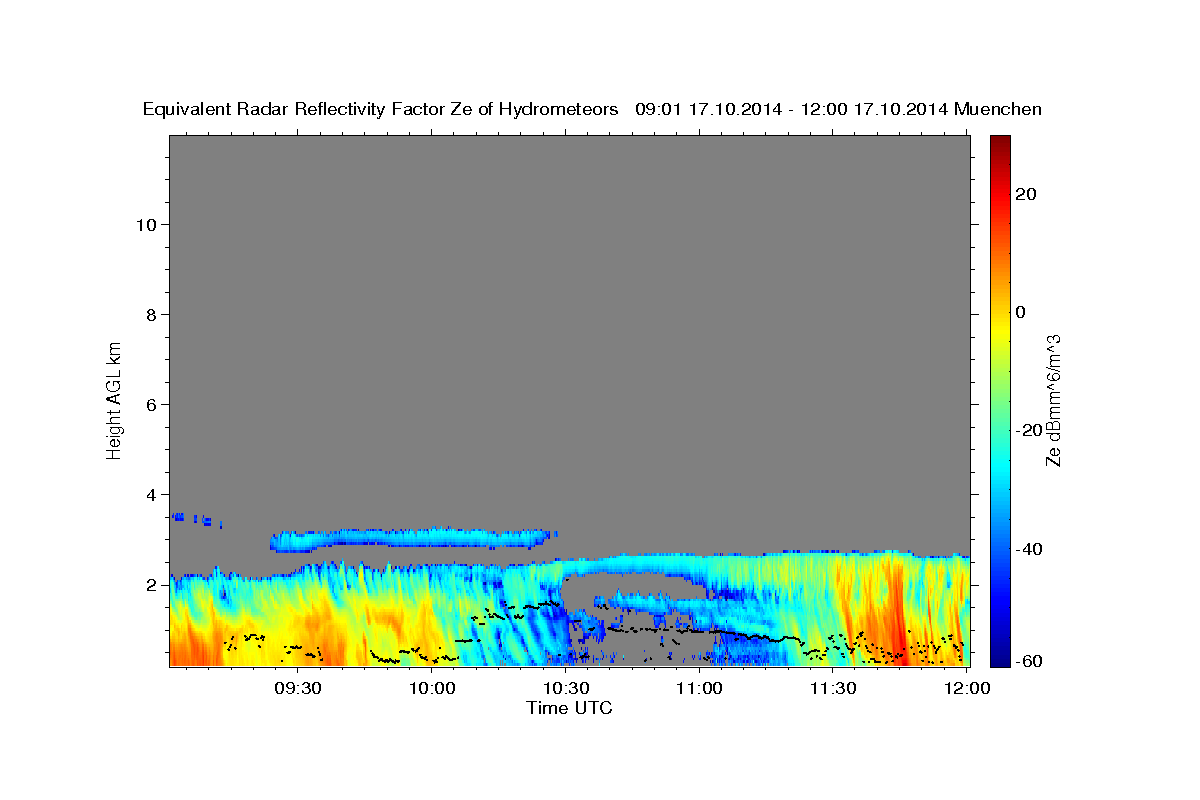Click the 'Time UTC' axis label

point(569,708)
